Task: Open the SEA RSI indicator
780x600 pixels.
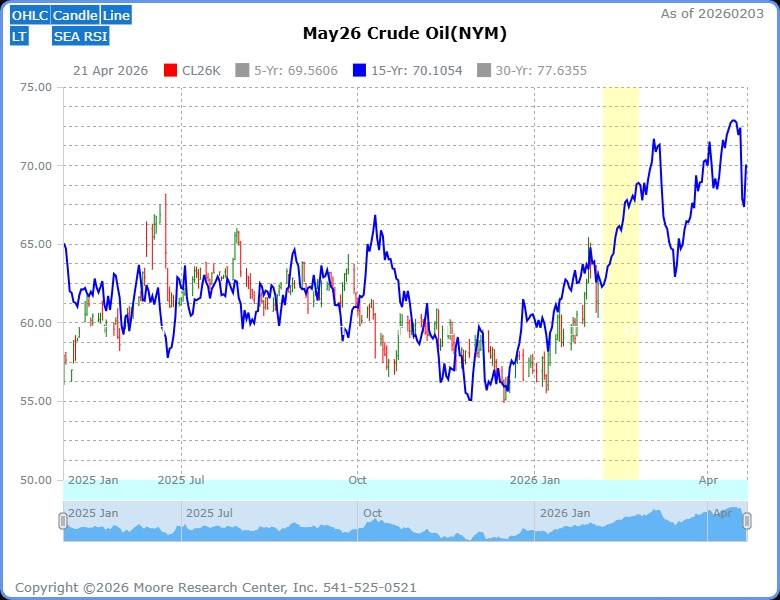Action: tap(81, 36)
